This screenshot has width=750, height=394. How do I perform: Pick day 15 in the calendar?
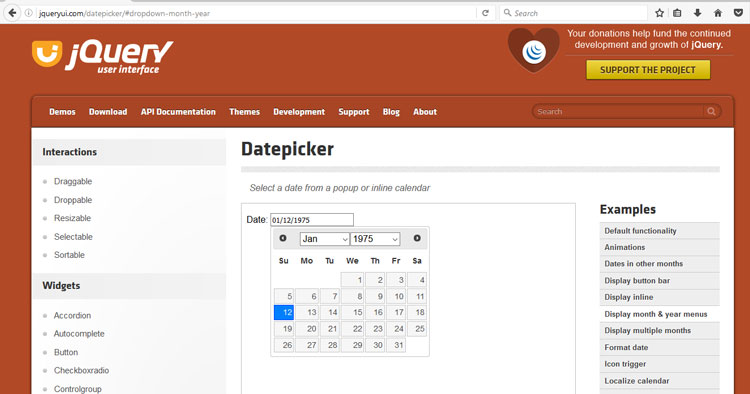[353, 312]
